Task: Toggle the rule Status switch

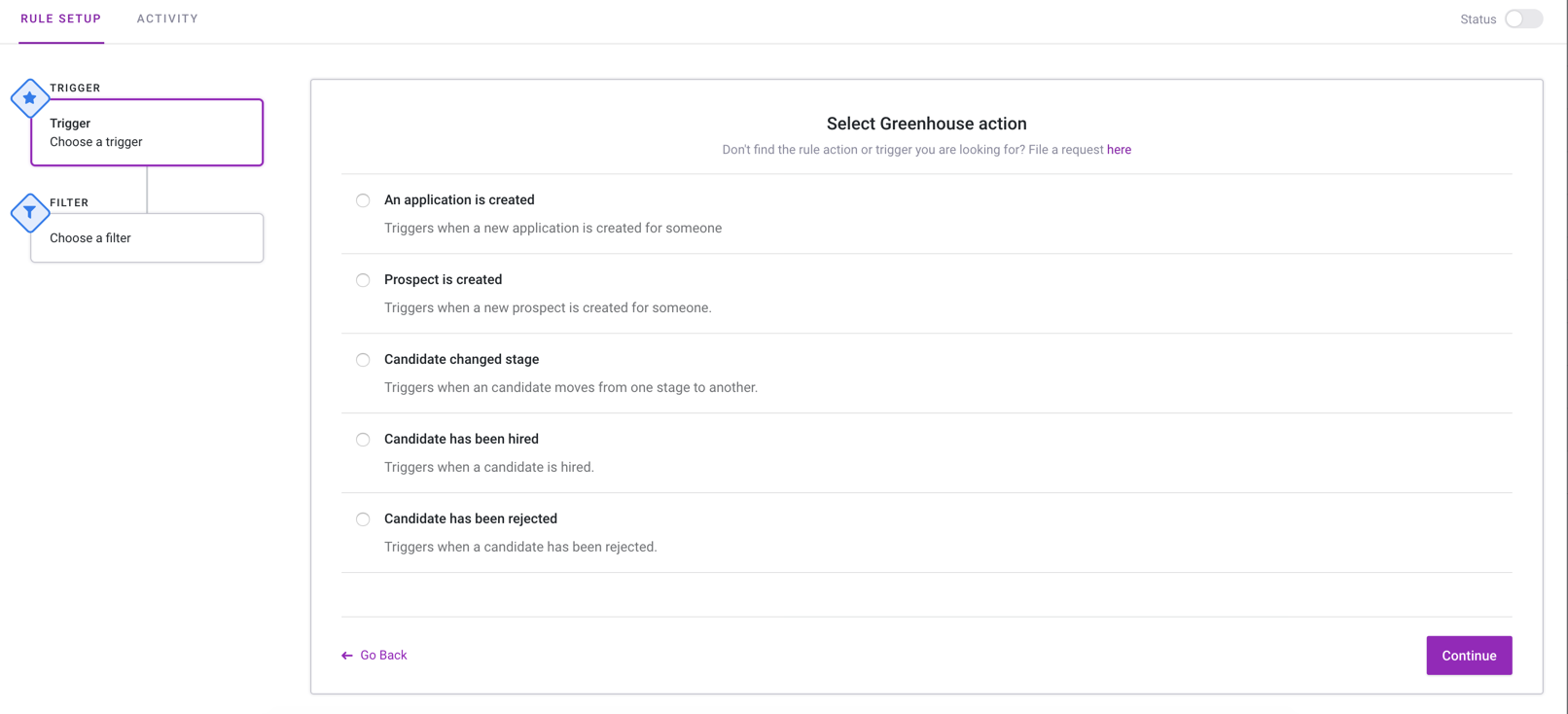Action: 1523,18
